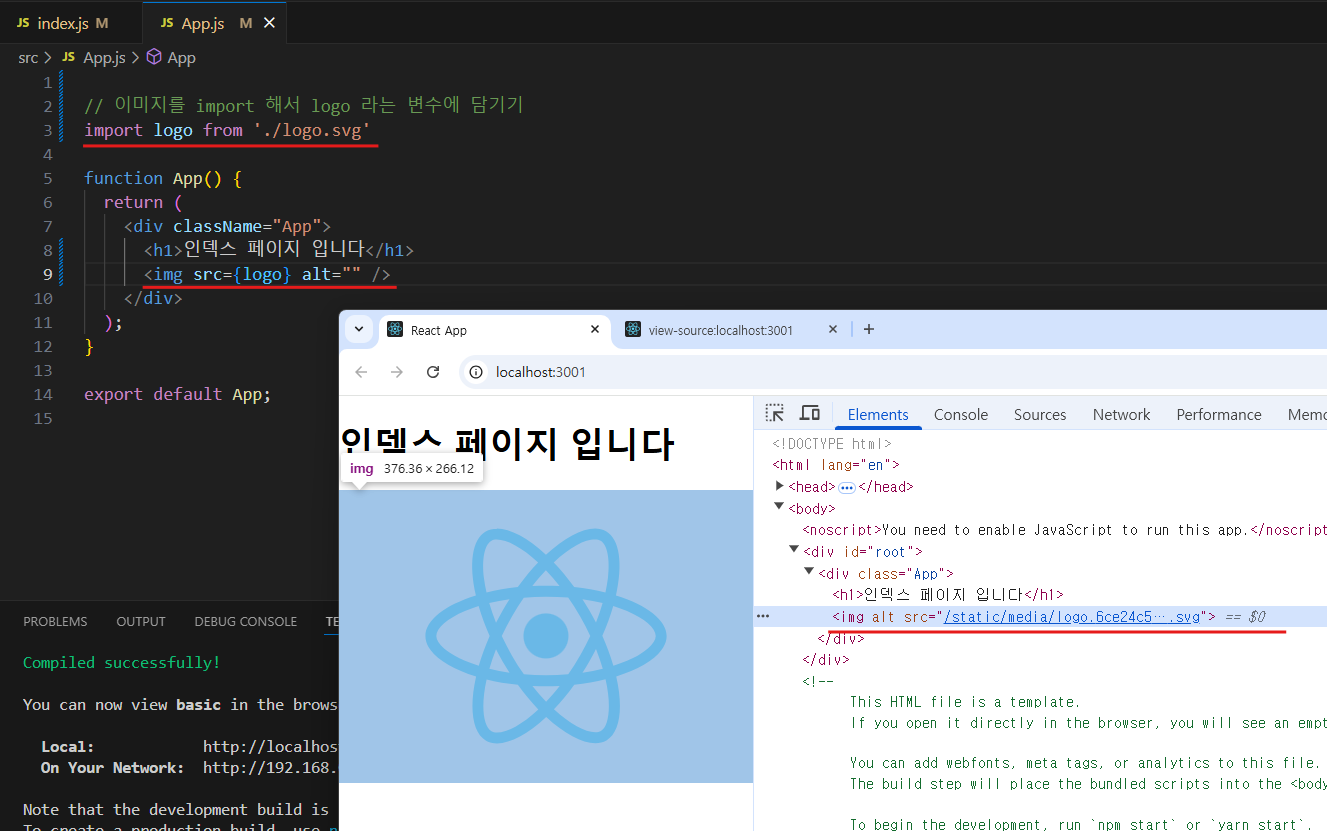Expand the head element in Elements panel
1327x831 pixels.
pos(780,486)
